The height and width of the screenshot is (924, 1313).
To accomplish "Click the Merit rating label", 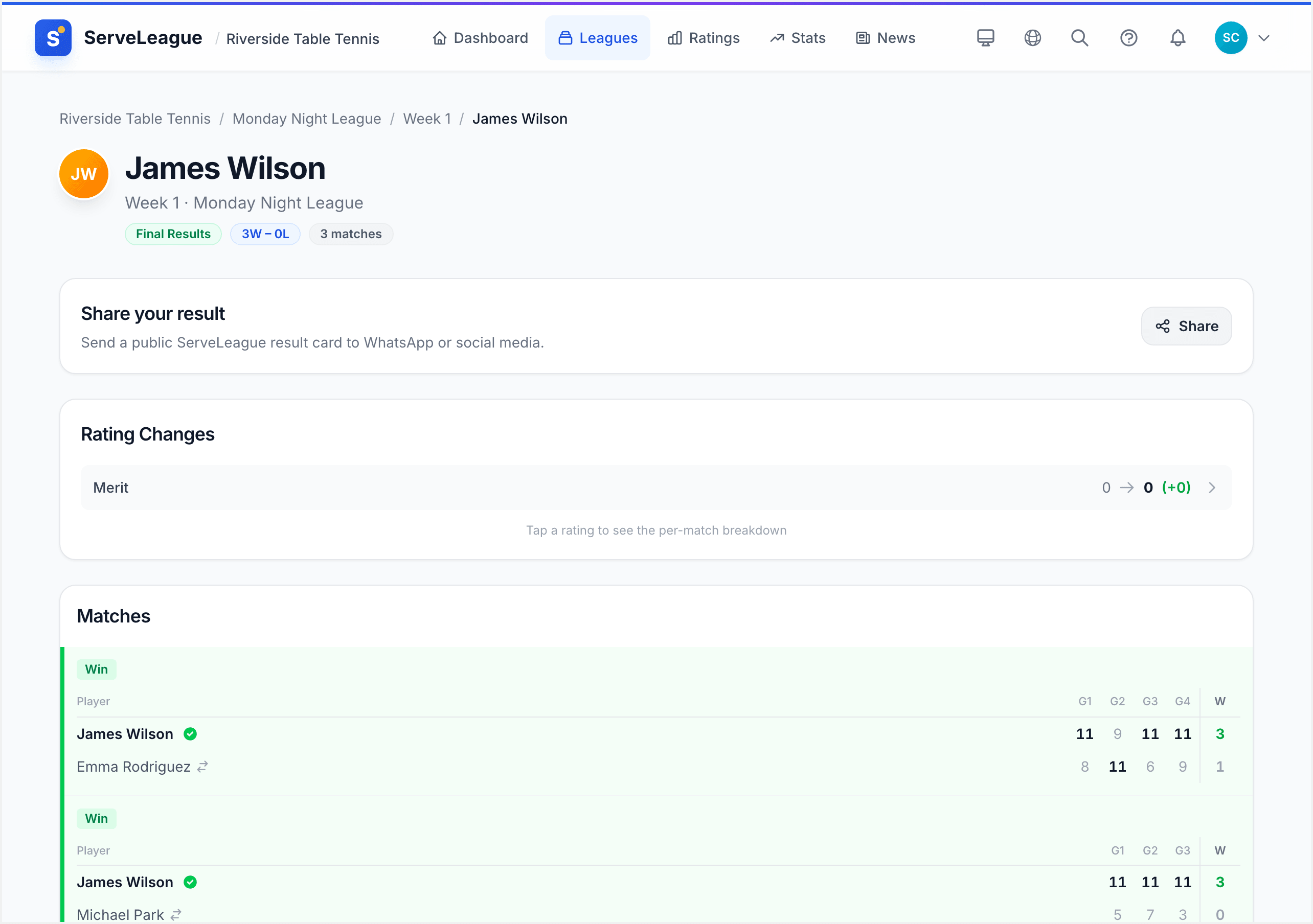I will 111,487.
